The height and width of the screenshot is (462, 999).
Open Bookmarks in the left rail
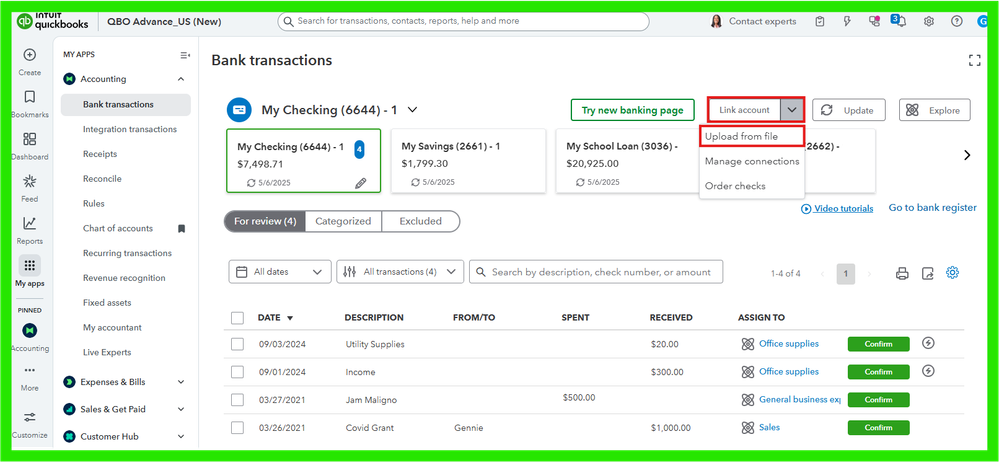[x=29, y=97]
